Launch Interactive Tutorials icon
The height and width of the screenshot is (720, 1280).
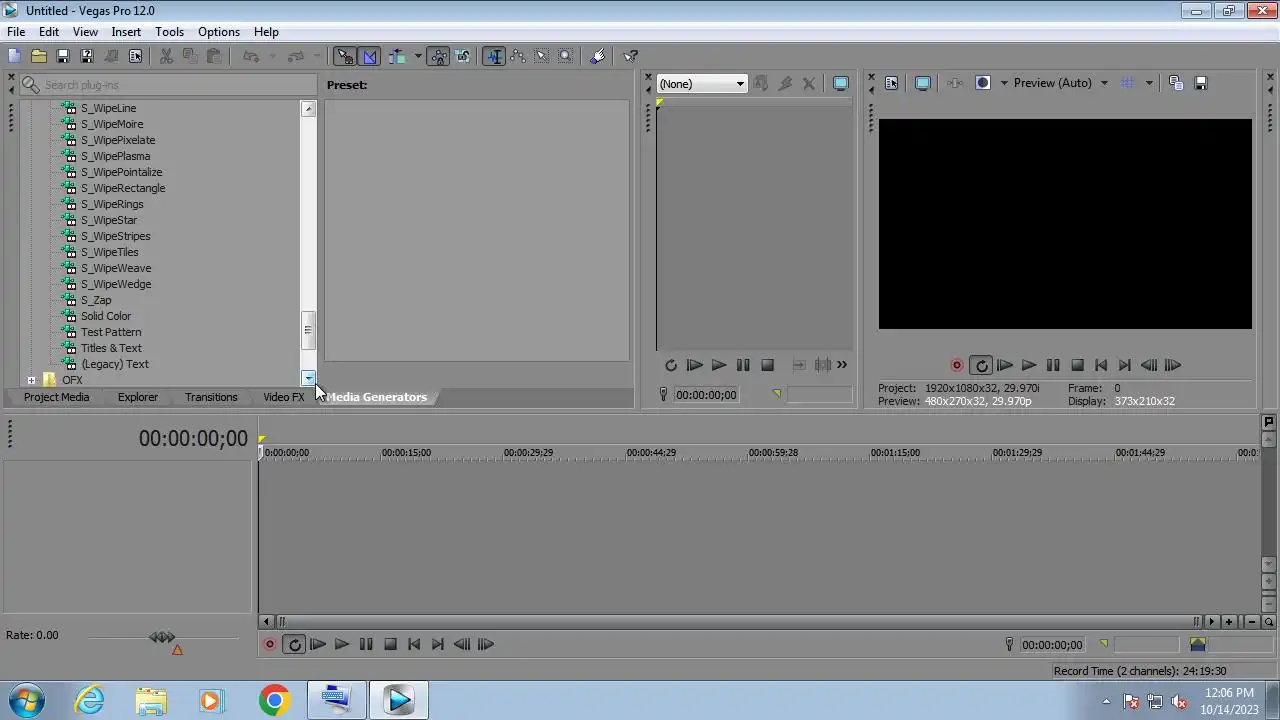click(598, 56)
